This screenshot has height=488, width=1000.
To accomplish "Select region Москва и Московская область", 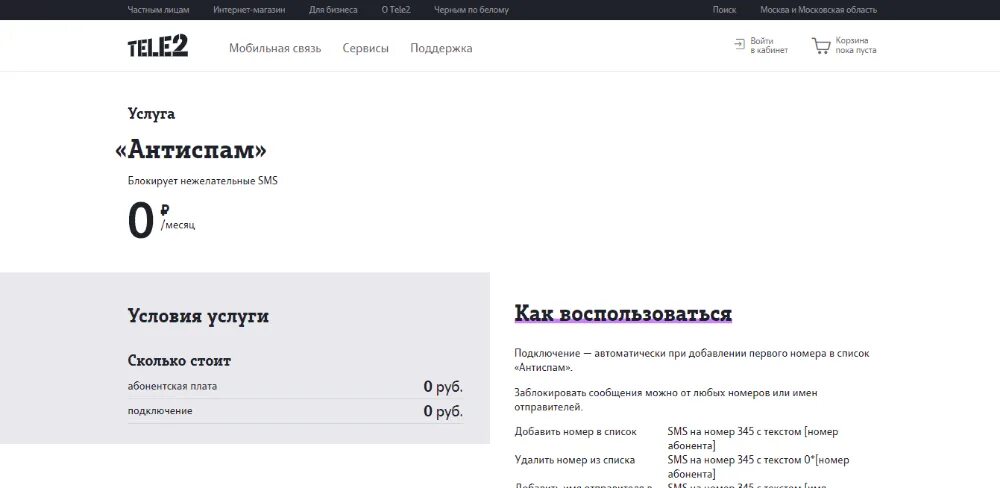I will coord(818,10).
